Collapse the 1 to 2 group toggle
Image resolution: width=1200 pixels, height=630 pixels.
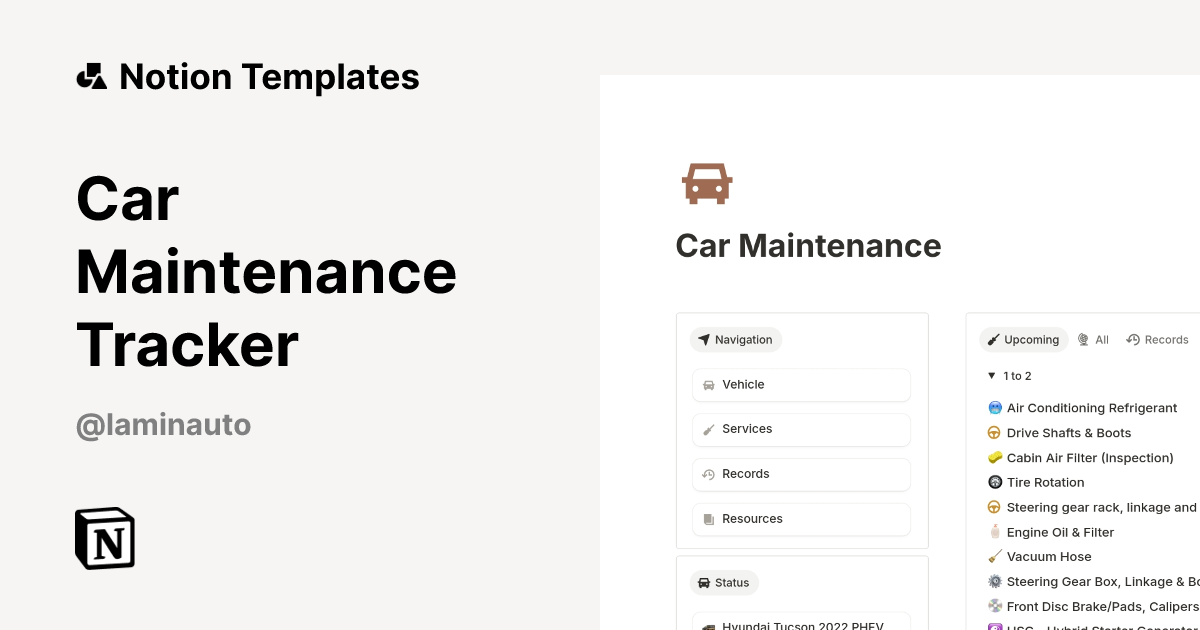(992, 376)
